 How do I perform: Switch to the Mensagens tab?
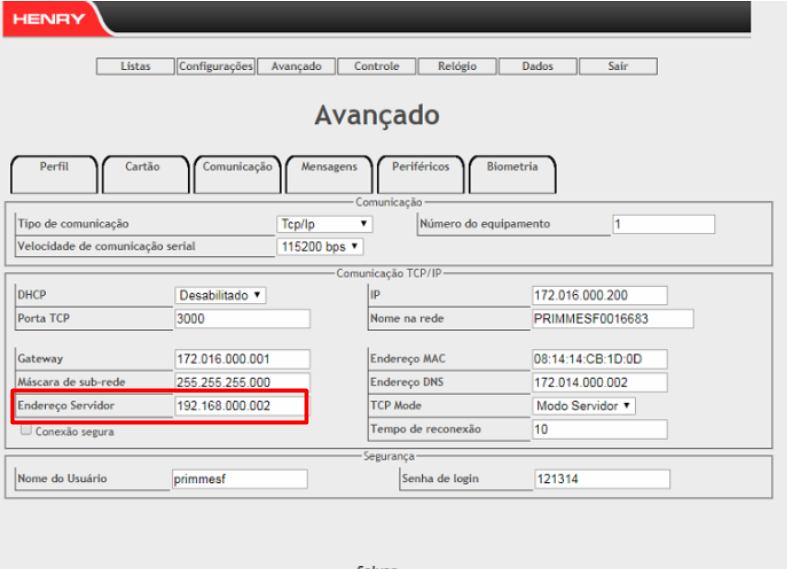[329, 174]
